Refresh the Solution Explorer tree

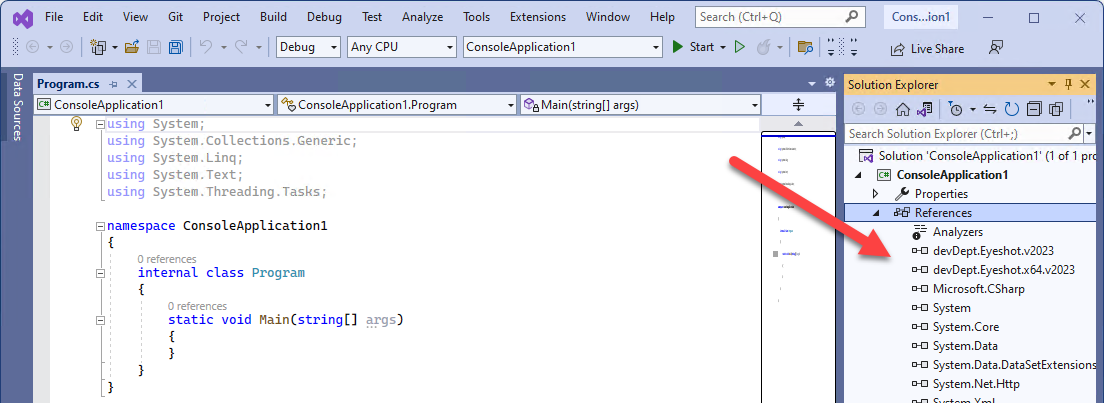point(1011,109)
